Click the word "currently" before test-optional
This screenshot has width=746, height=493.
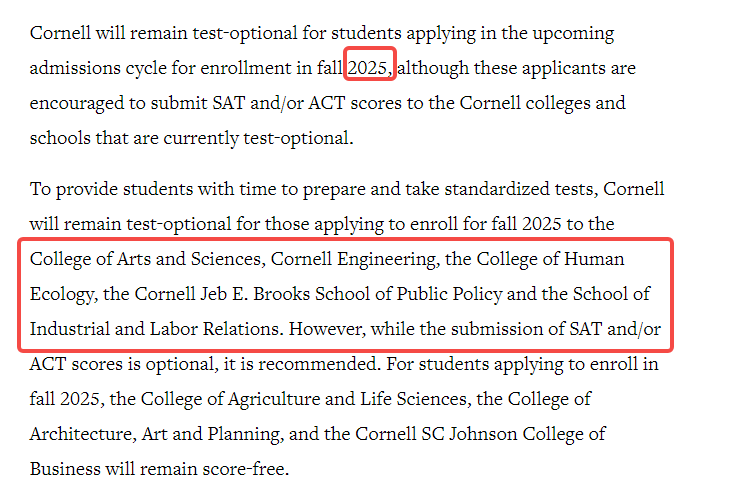201,138
